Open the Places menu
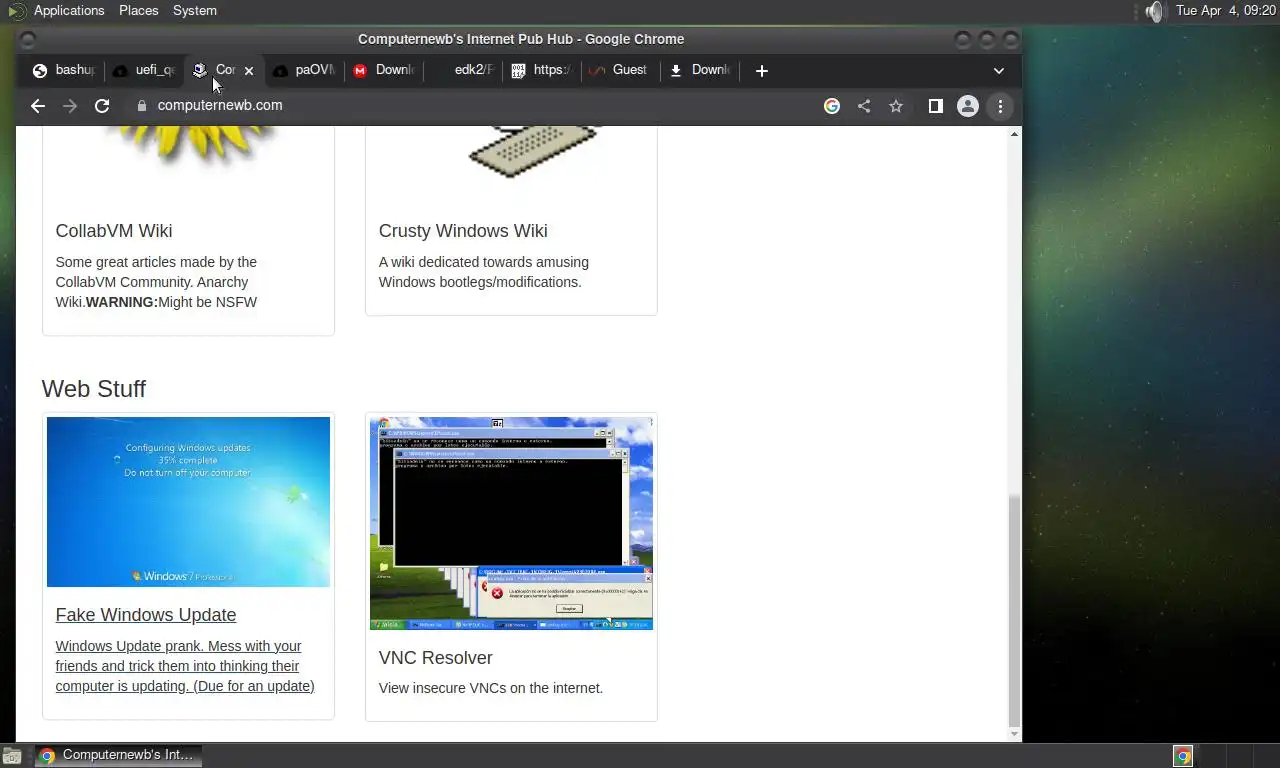The image size is (1280, 768). [139, 10]
